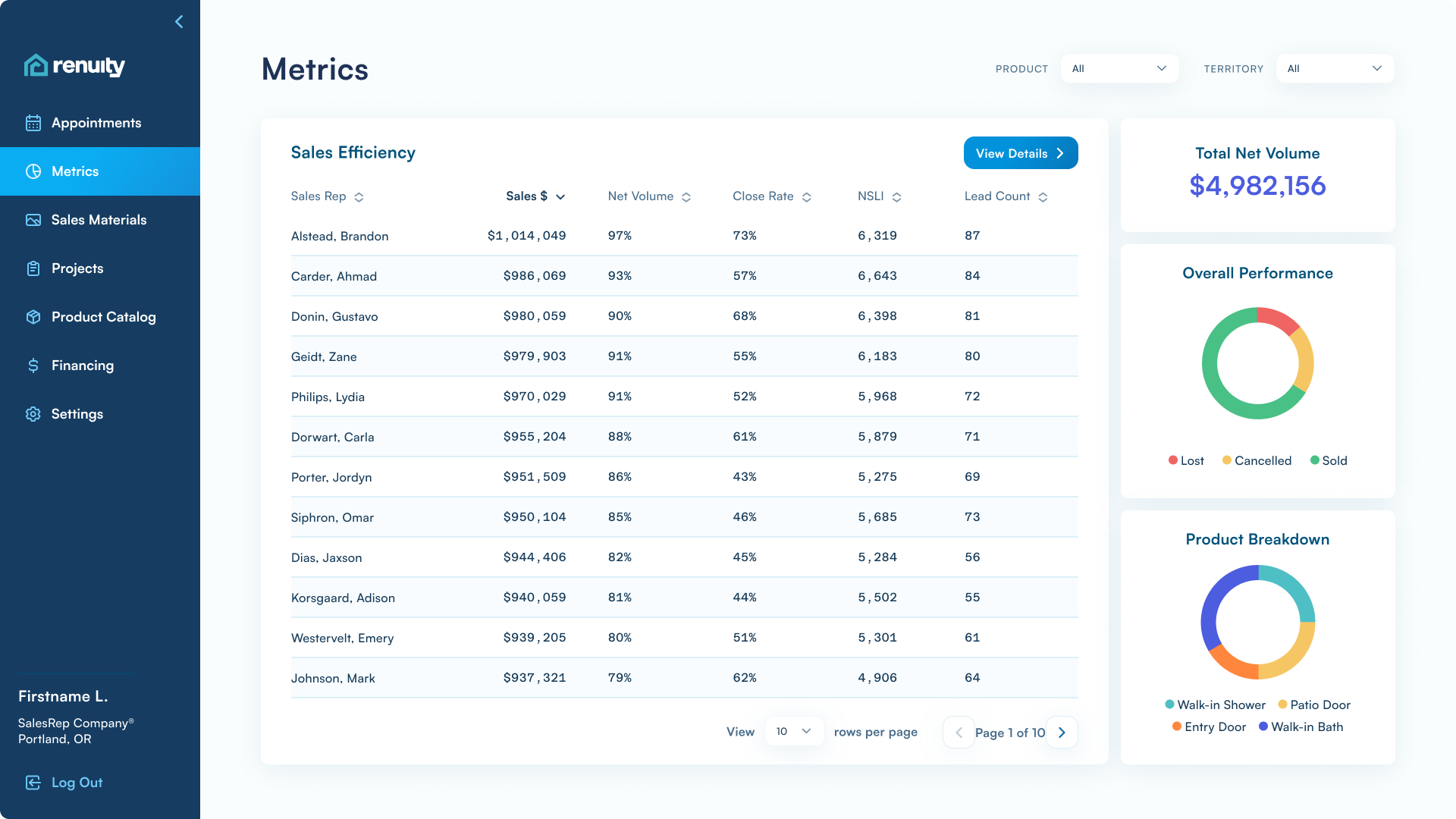Go to next page of results
1456x819 pixels.
coord(1062,733)
